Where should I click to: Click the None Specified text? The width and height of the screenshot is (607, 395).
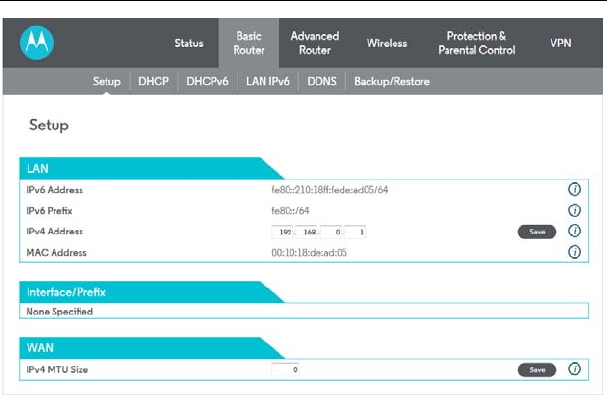60,311
